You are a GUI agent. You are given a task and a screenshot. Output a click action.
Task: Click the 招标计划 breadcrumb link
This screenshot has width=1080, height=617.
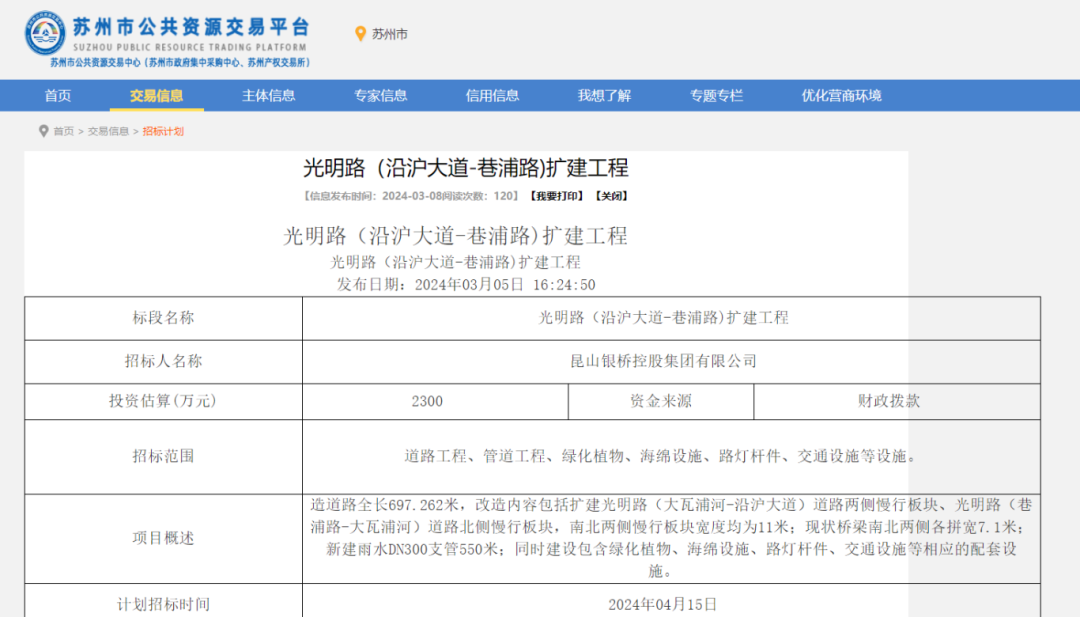pos(163,131)
